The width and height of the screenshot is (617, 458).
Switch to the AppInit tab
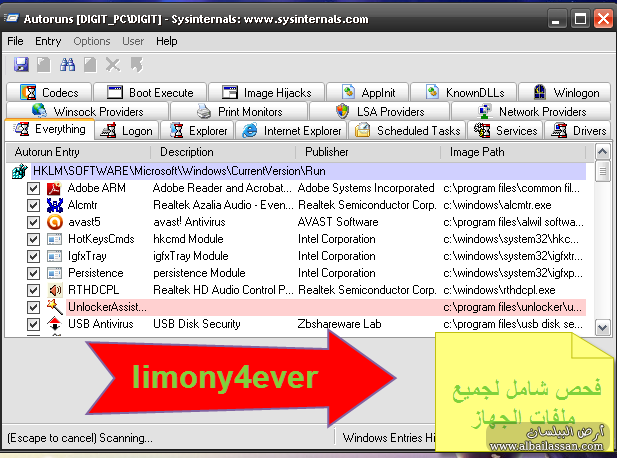pos(368,92)
